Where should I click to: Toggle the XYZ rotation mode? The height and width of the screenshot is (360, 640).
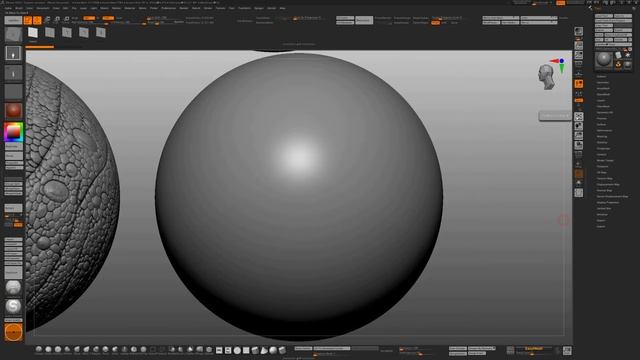[578, 100]
